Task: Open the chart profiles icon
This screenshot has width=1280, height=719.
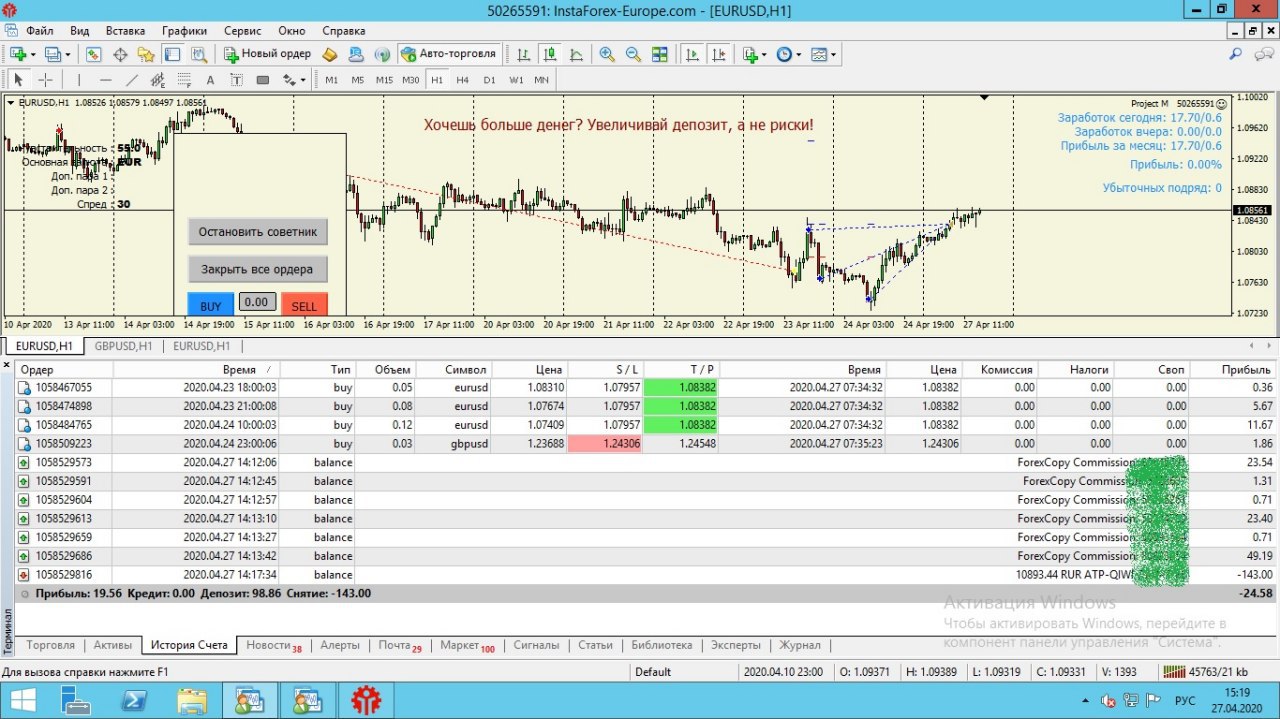Action: 53,54
